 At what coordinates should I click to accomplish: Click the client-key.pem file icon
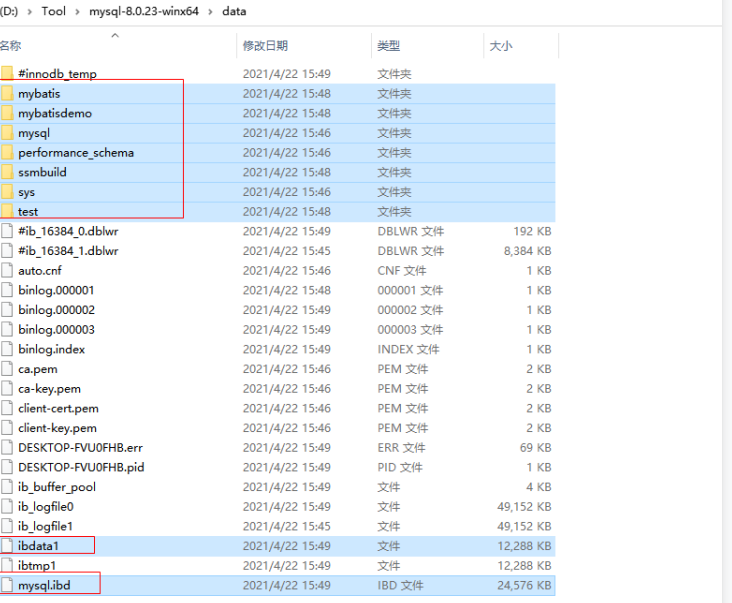[7, 428]
